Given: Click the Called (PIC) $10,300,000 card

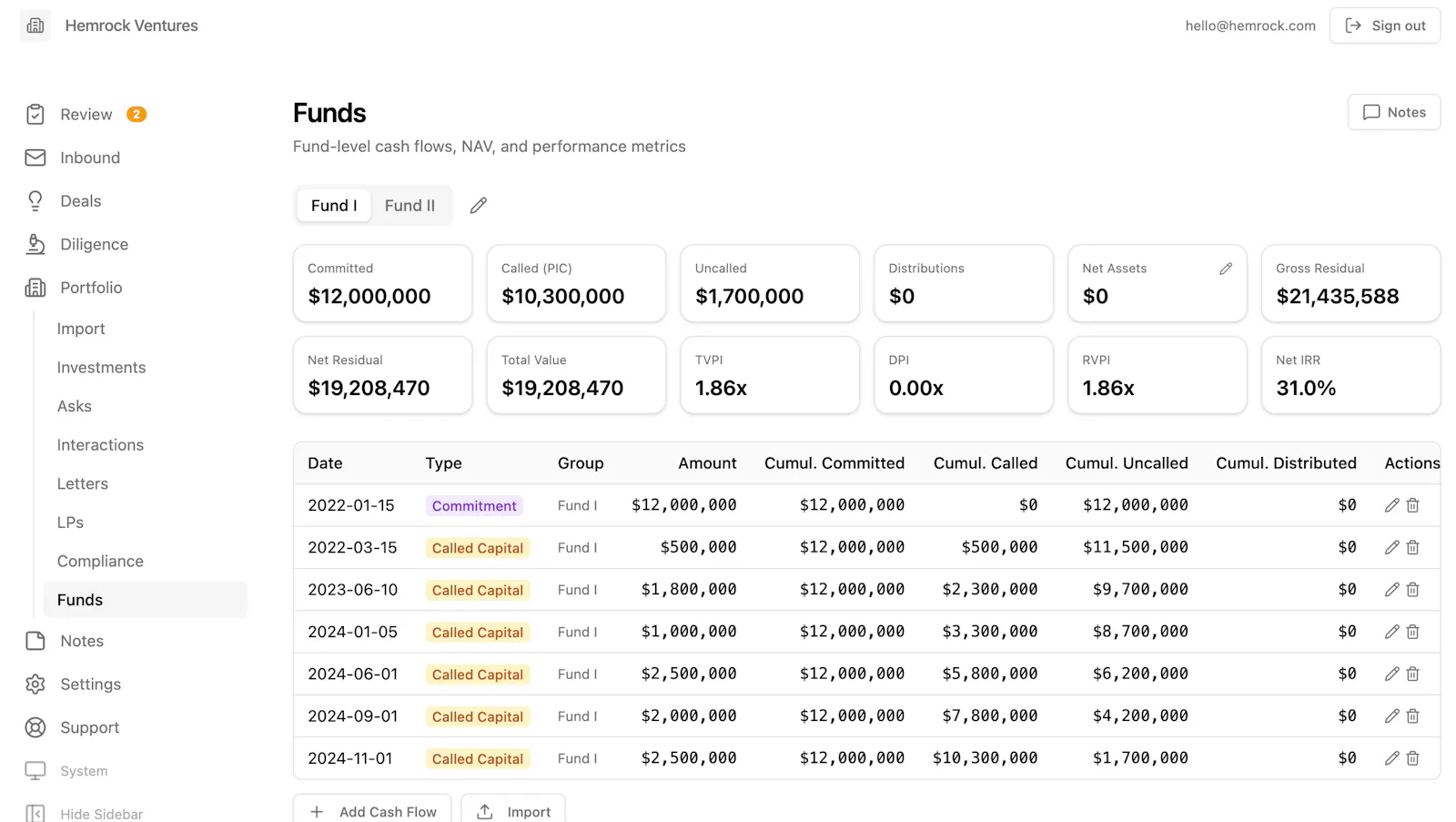Looking at the screenshot, I should (576, 283).
